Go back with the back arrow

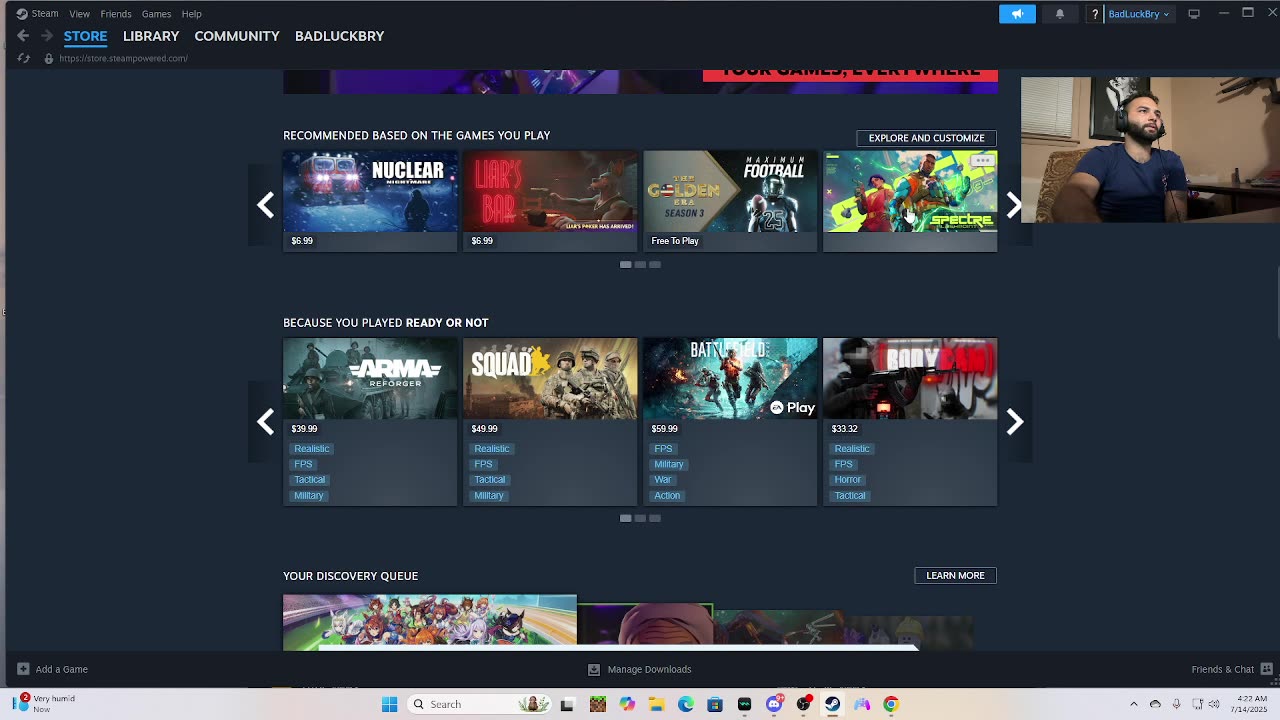[23, 36]
